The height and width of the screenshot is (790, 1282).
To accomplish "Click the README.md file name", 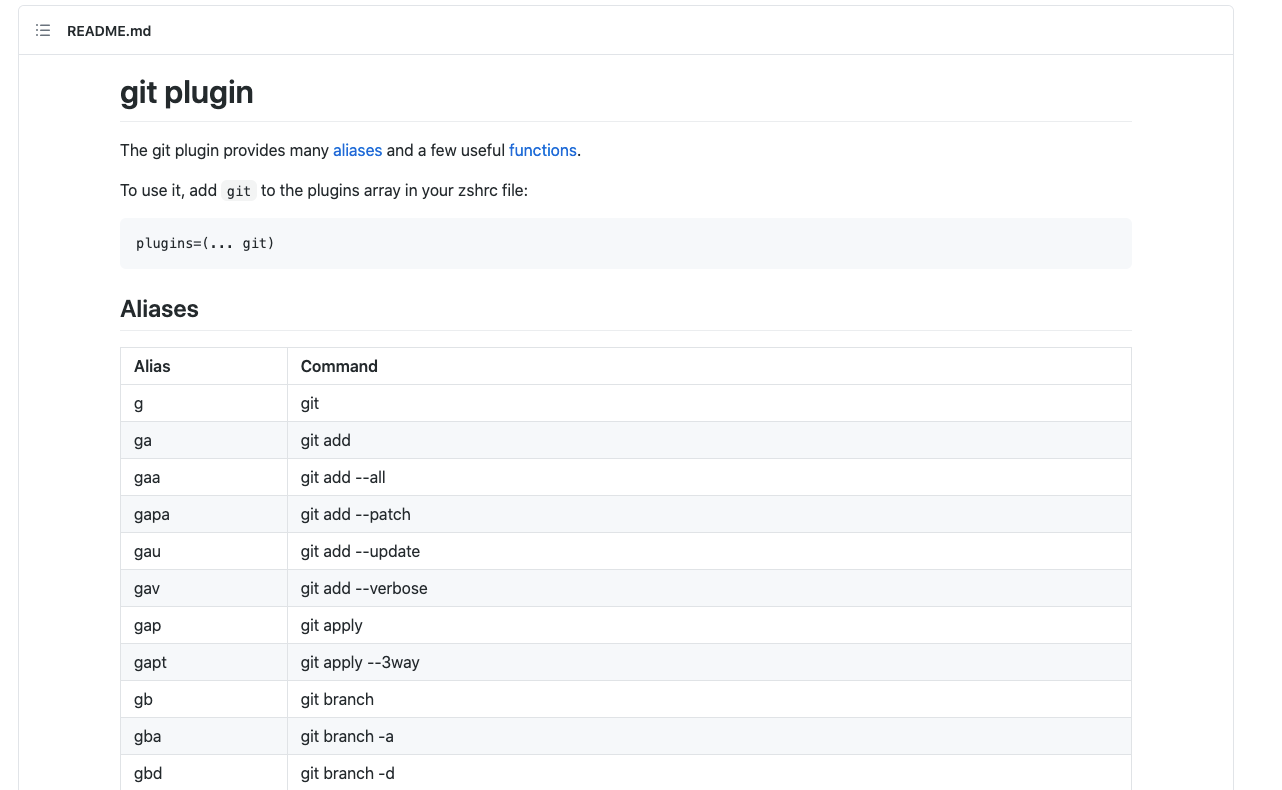I will click(x=109, y=31).
